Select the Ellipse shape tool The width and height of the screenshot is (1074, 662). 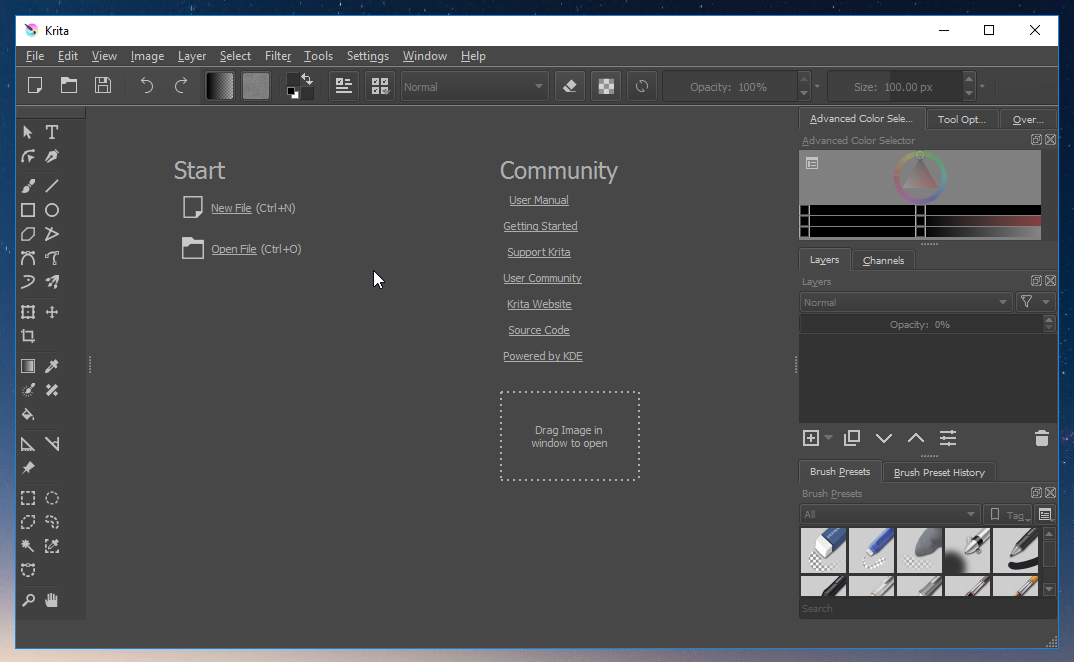(52, 210)
